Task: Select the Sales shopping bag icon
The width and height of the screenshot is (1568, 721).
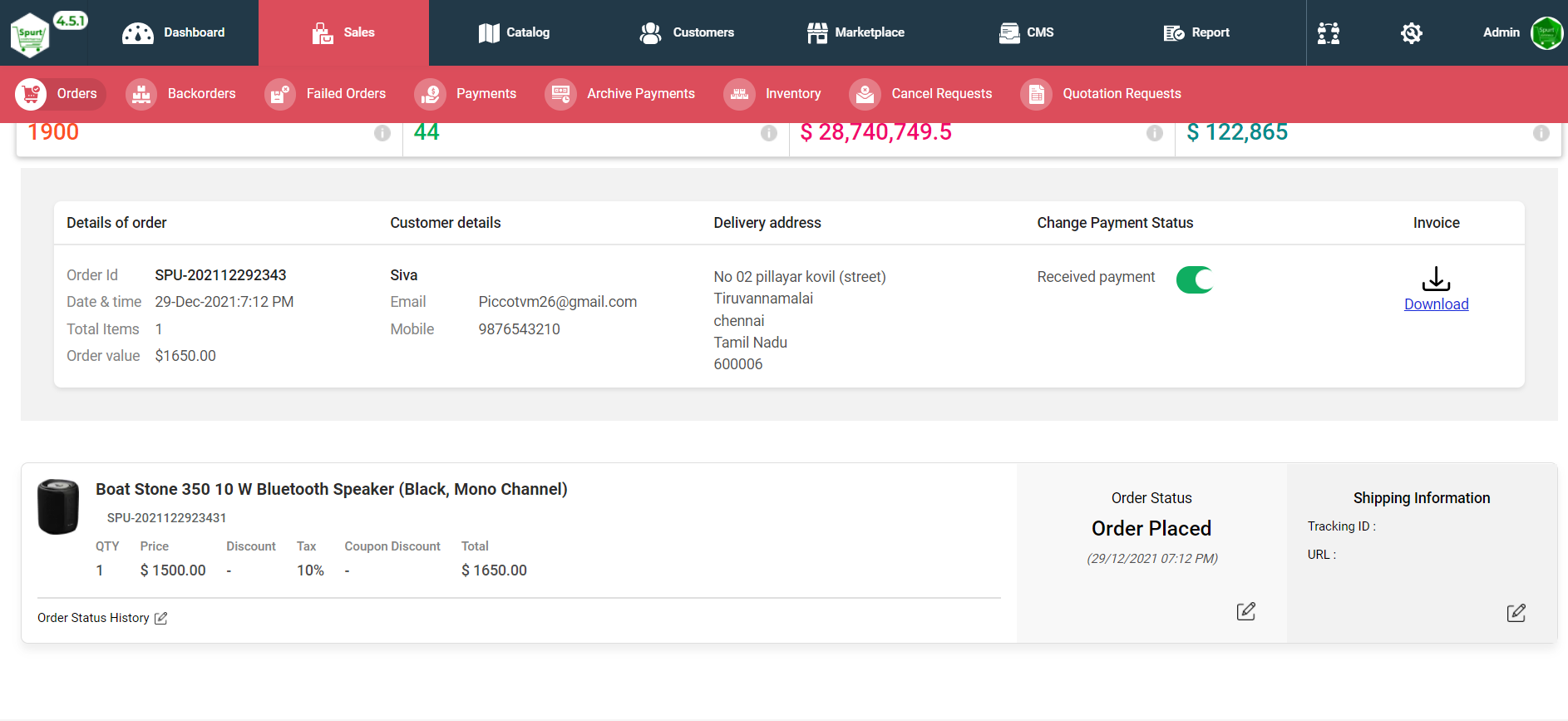Action: point(323,33)
